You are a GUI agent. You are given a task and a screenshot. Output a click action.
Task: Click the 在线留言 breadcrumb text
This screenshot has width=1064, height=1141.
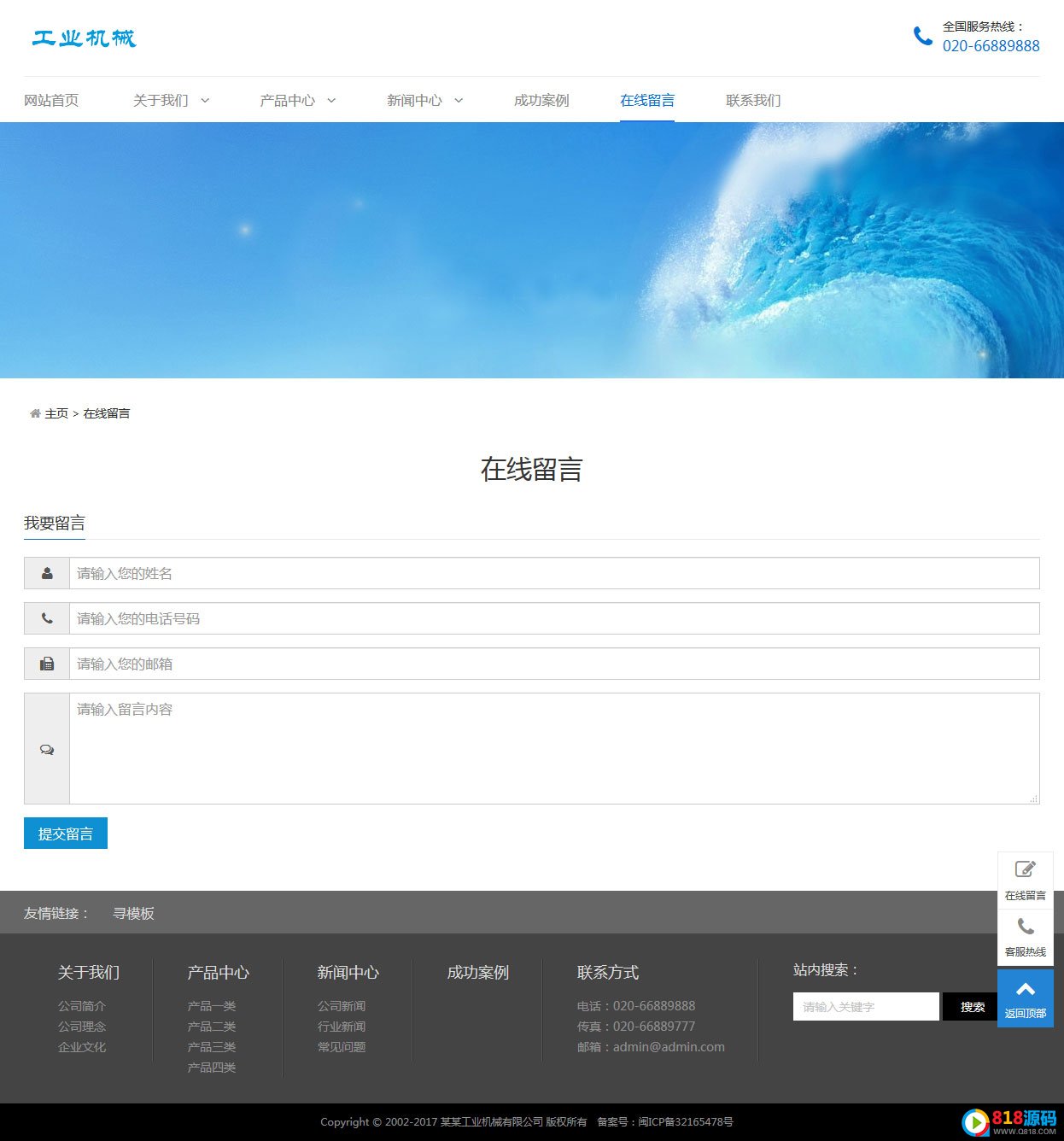(x=107, y=413)
